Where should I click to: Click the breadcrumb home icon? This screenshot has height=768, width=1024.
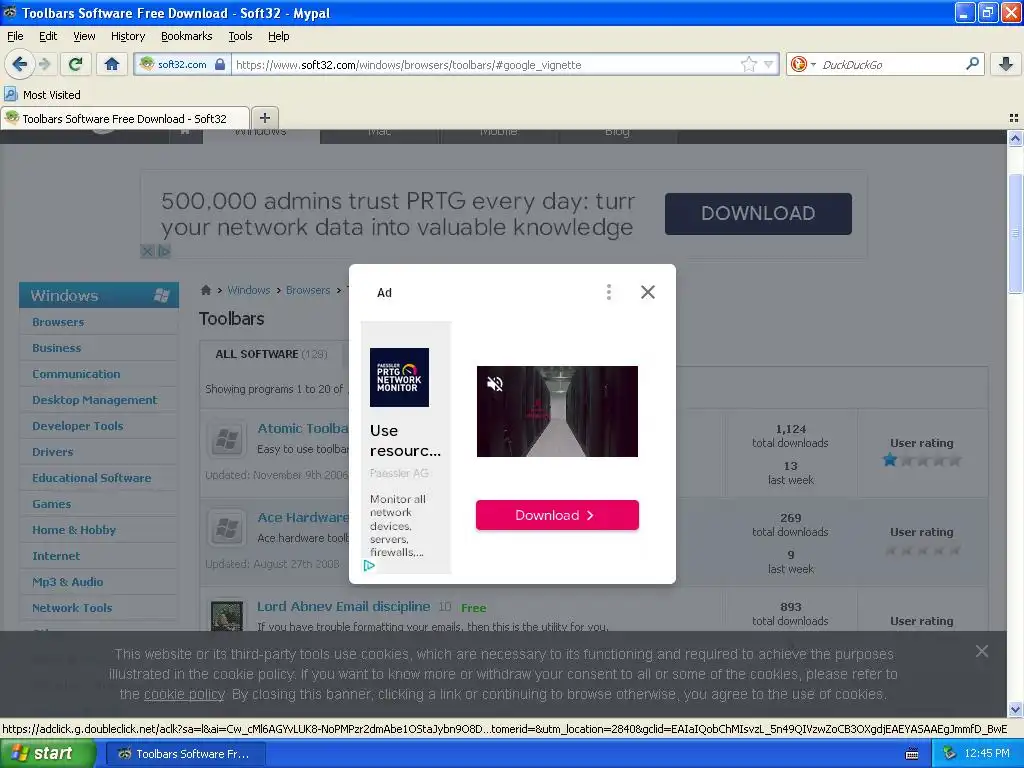(x=206, y=290)
